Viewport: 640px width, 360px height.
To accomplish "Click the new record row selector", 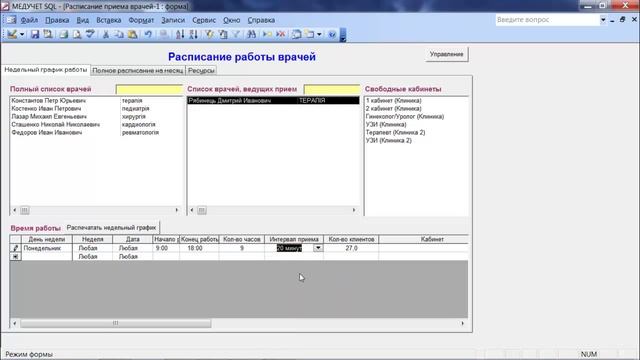I will click(x=16, y=257).
